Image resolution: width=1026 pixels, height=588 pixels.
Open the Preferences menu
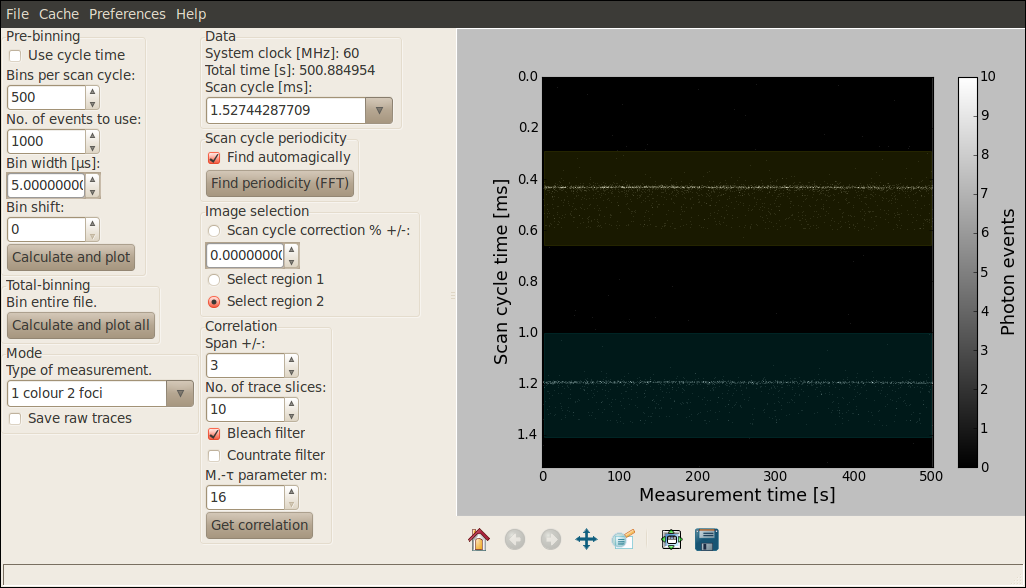pyautogui.click(x=127, y=14)
